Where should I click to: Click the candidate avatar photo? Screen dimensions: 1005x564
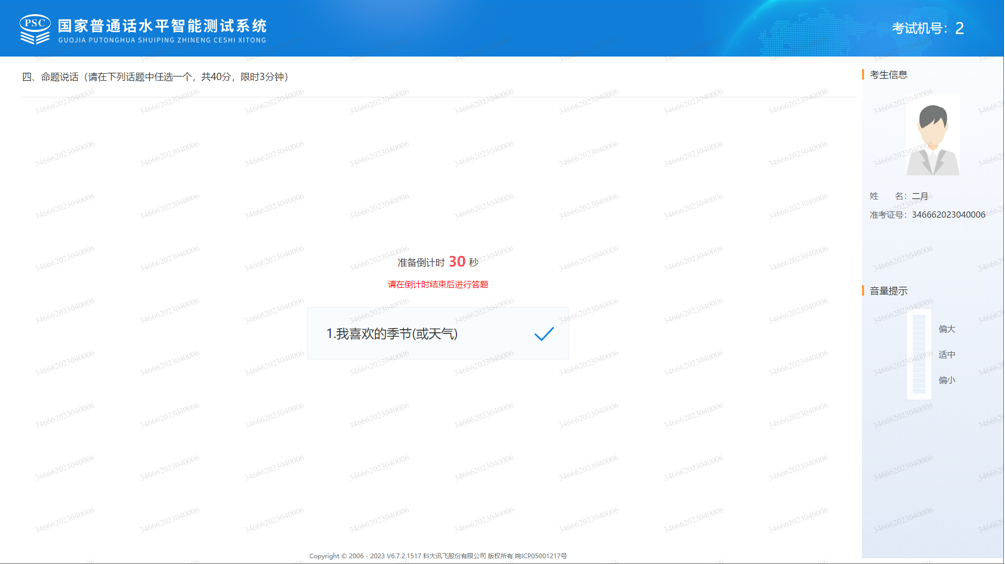pos(933,135)
